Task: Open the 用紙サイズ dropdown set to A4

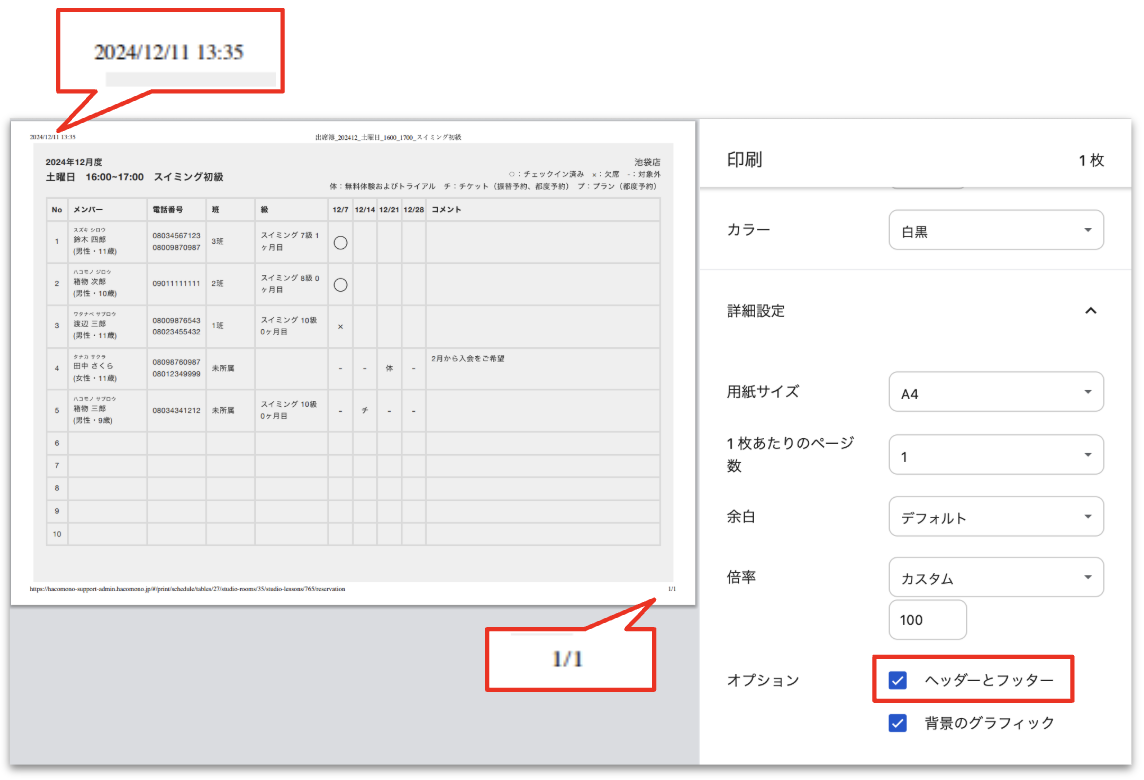Action: [996, 394]
